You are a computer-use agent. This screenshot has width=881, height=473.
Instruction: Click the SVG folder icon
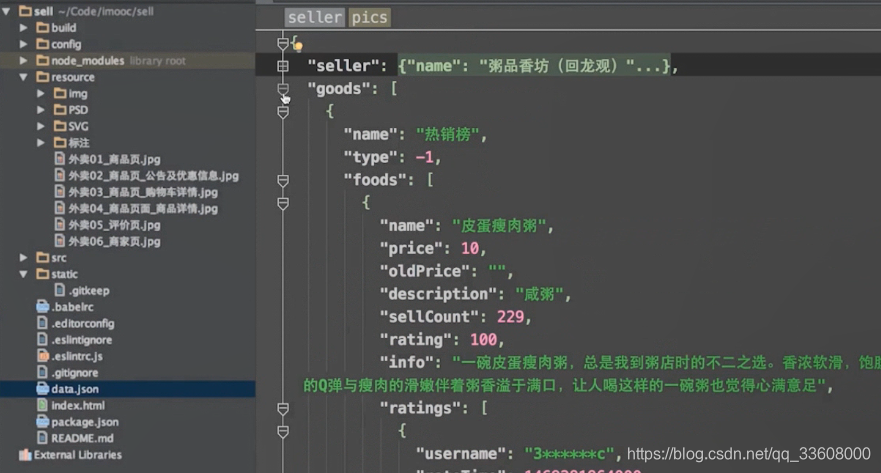60,126
